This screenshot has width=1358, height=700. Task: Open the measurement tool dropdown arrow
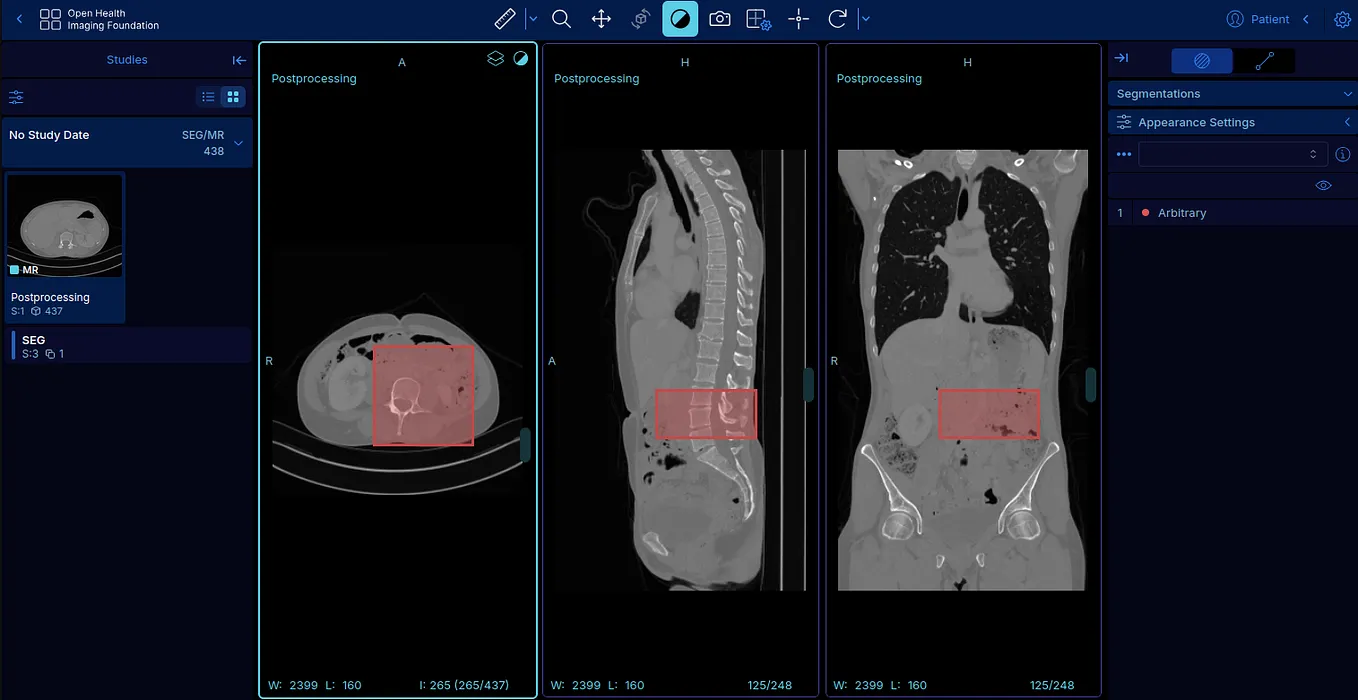click(532, 18)
